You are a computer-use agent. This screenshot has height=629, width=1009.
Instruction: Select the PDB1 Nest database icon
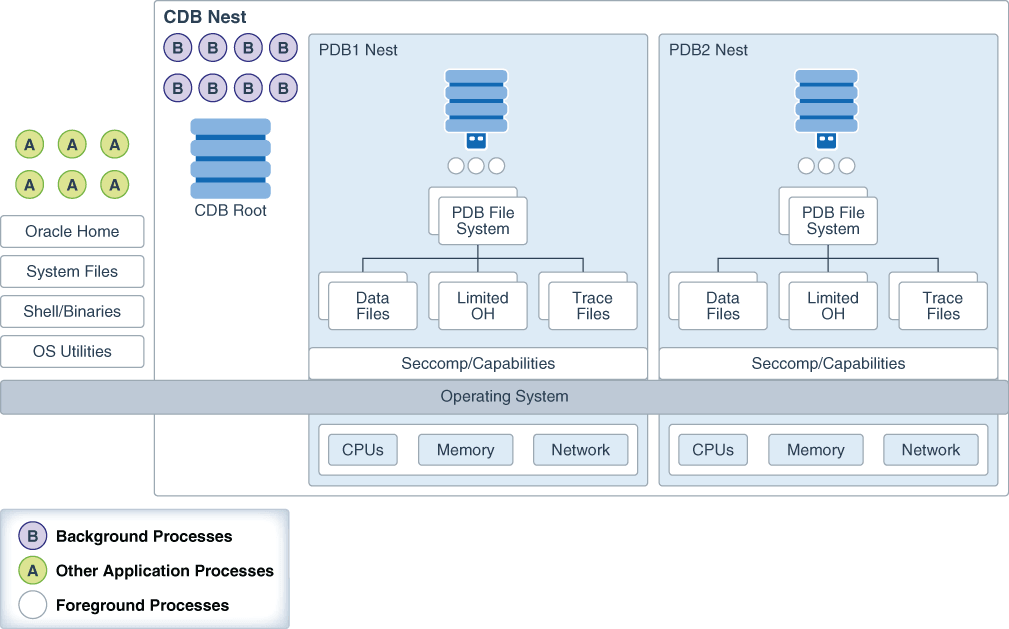point(476,109)
